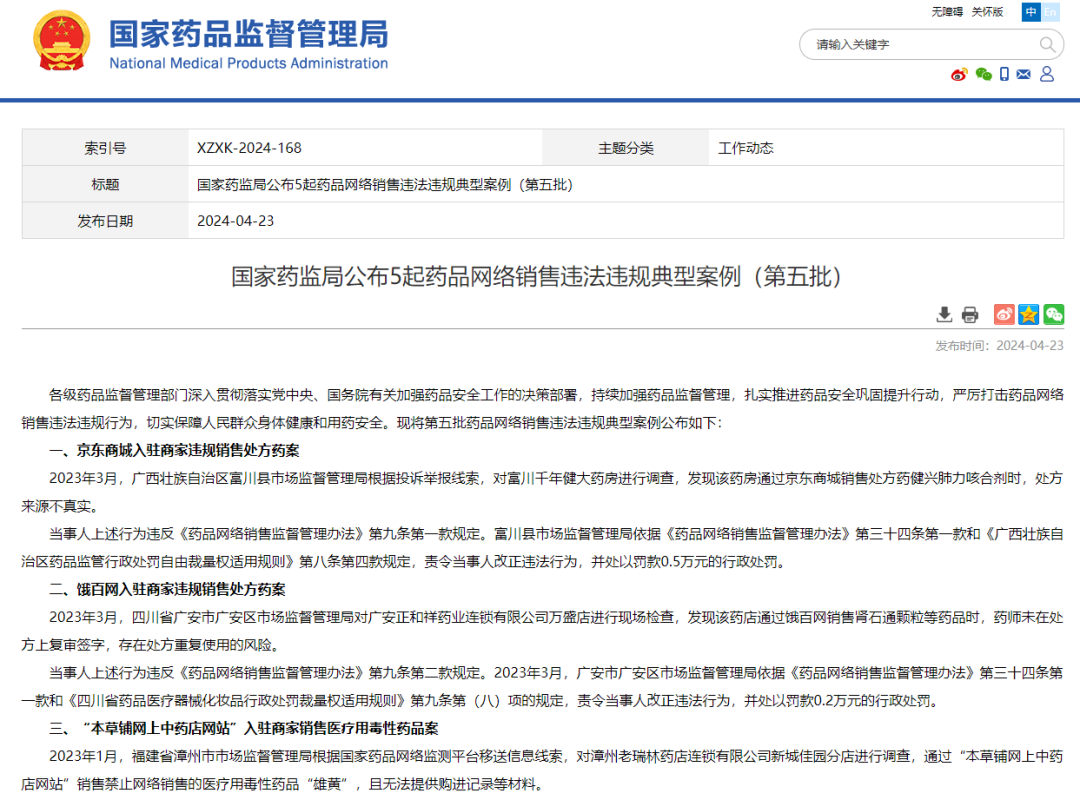Share article to QQ Zone

click(x=1029, y=315)
